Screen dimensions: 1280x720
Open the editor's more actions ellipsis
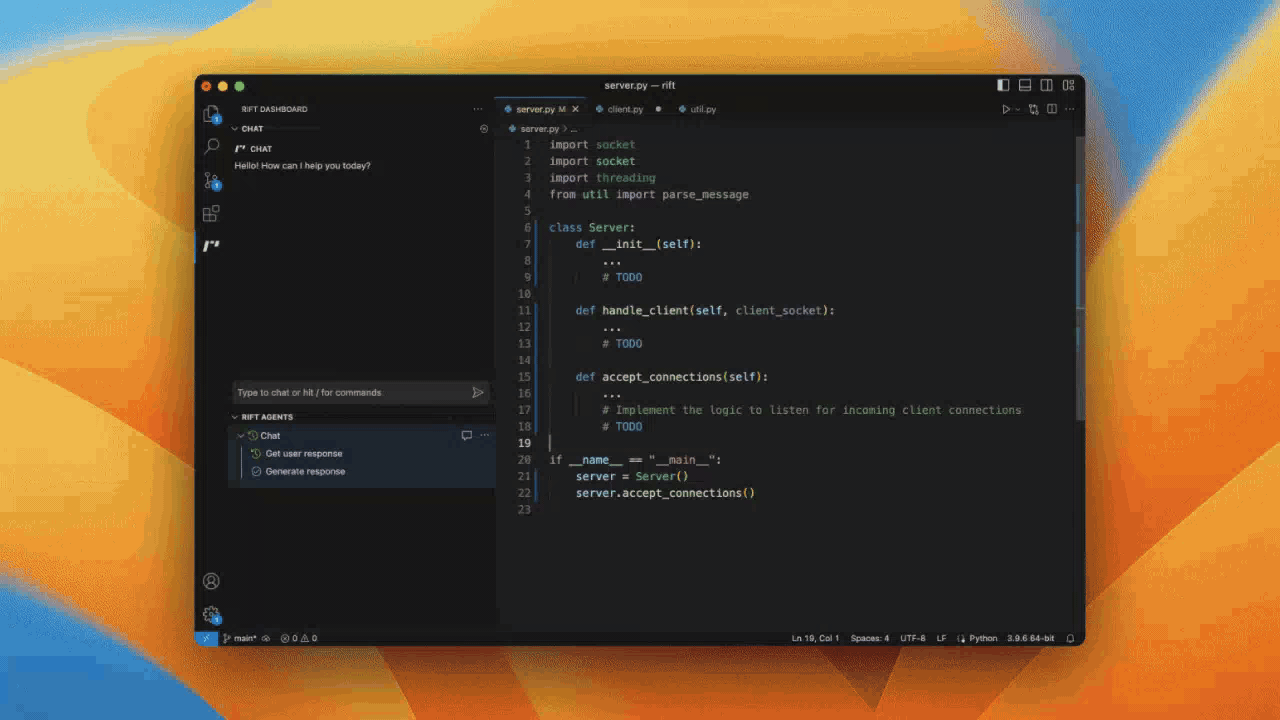1070,109
